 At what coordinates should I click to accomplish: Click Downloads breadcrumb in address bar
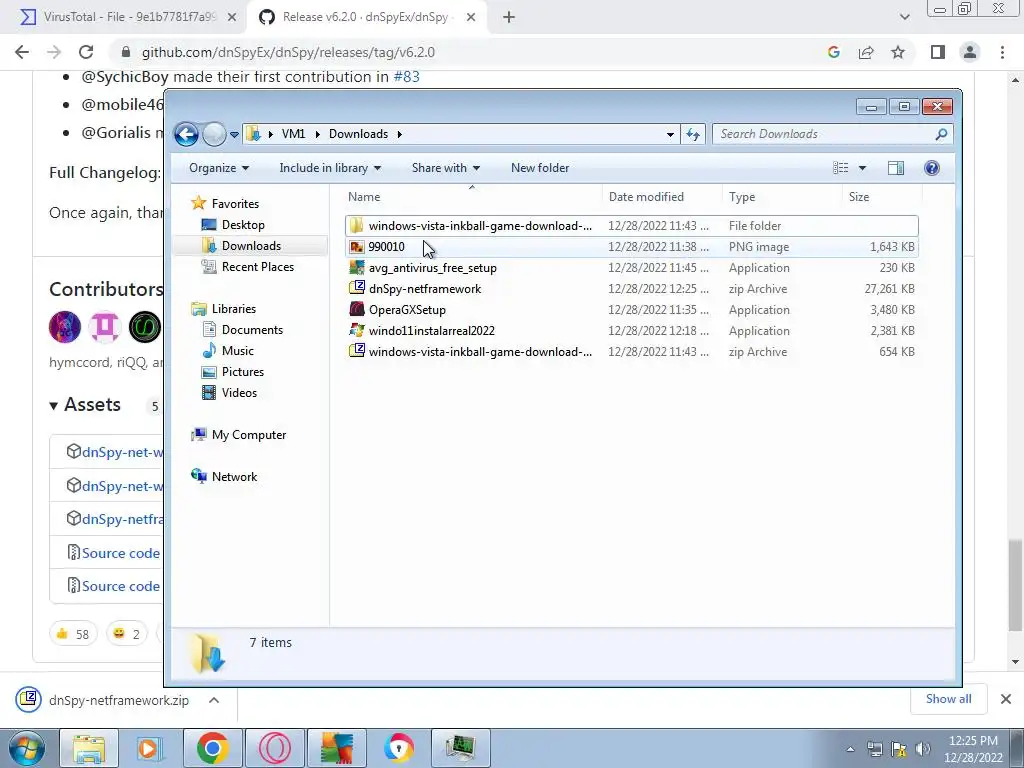358,134
